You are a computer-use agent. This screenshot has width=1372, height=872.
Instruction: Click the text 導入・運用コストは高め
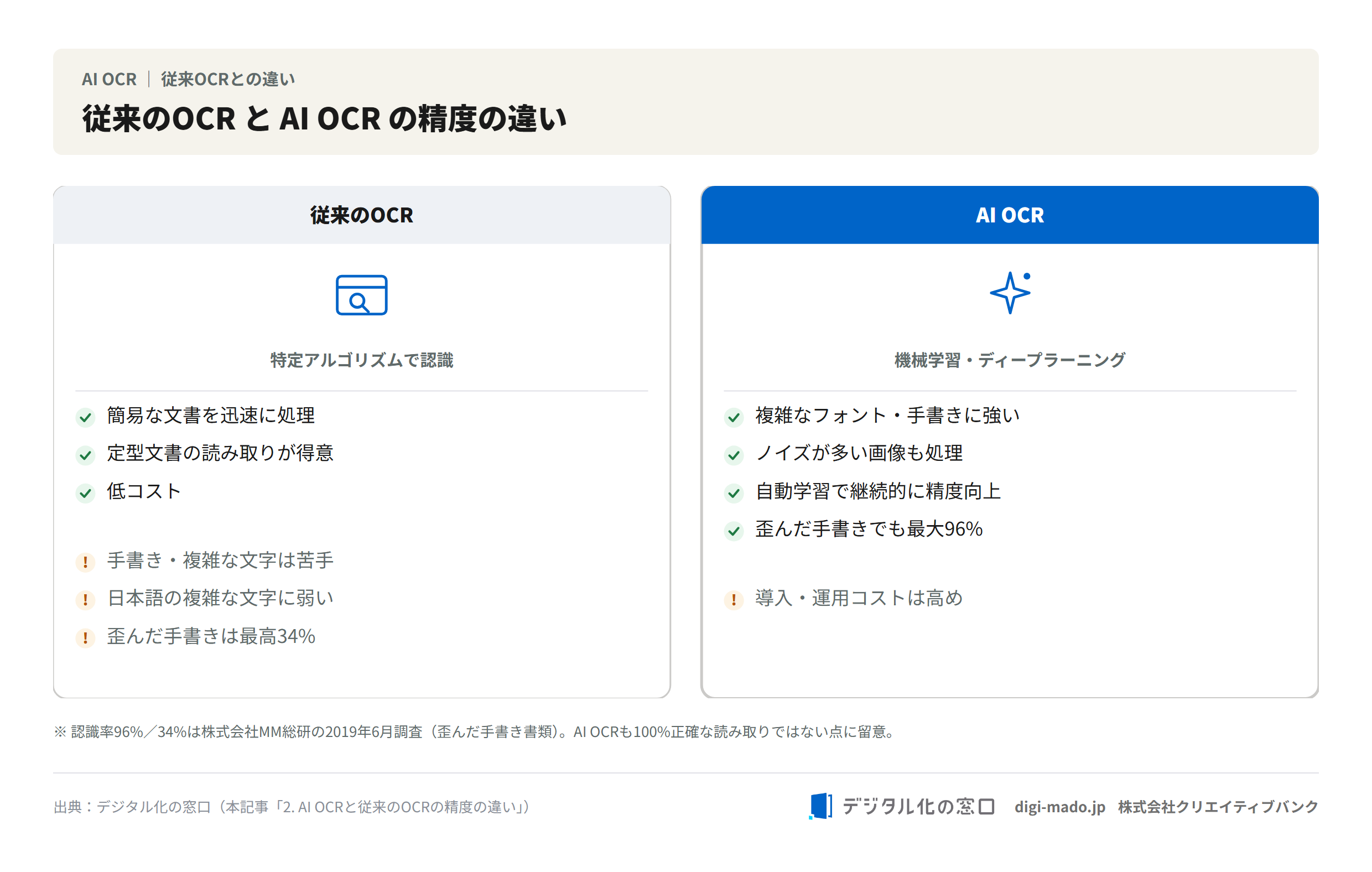[859, 598]
